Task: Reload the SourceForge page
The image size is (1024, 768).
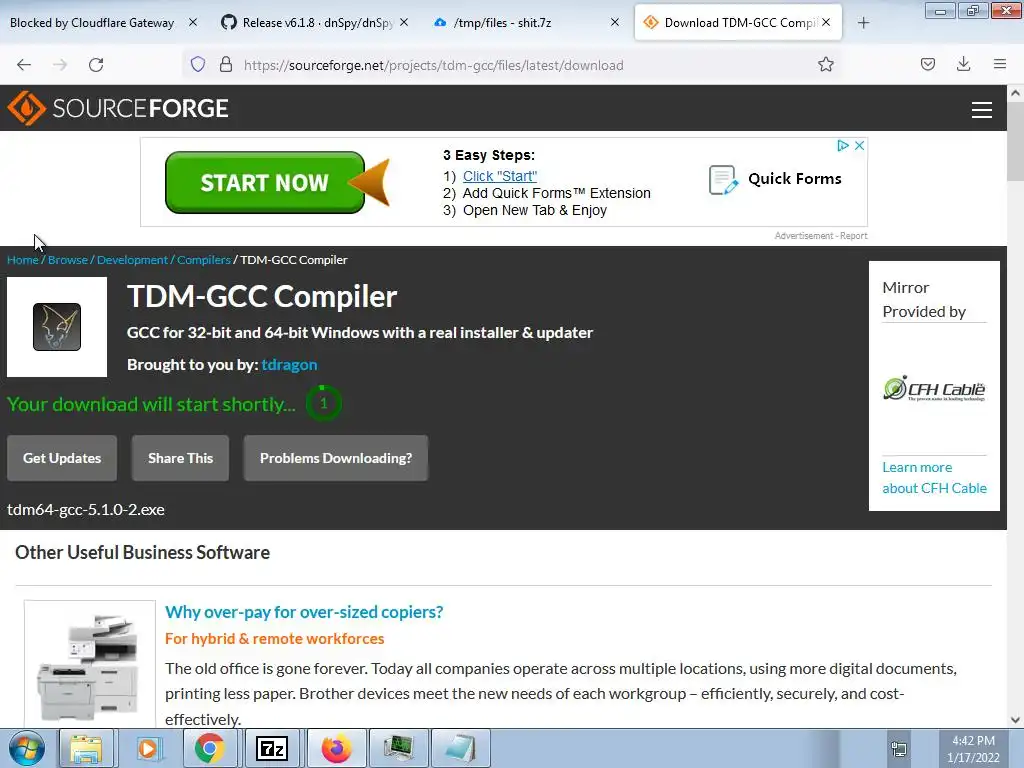Action: click(x=96, y=65)
